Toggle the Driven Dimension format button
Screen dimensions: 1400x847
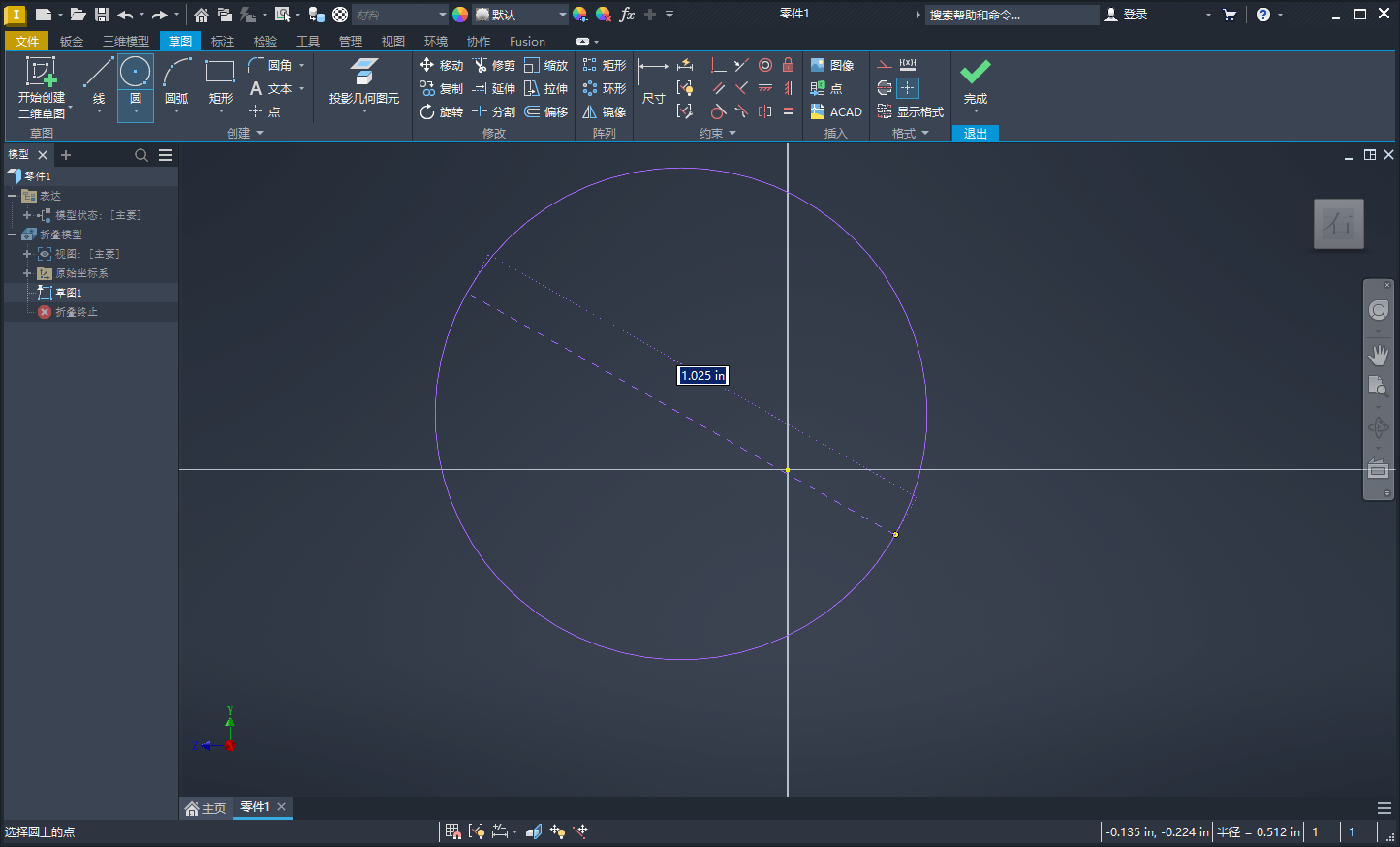(908, 65)
